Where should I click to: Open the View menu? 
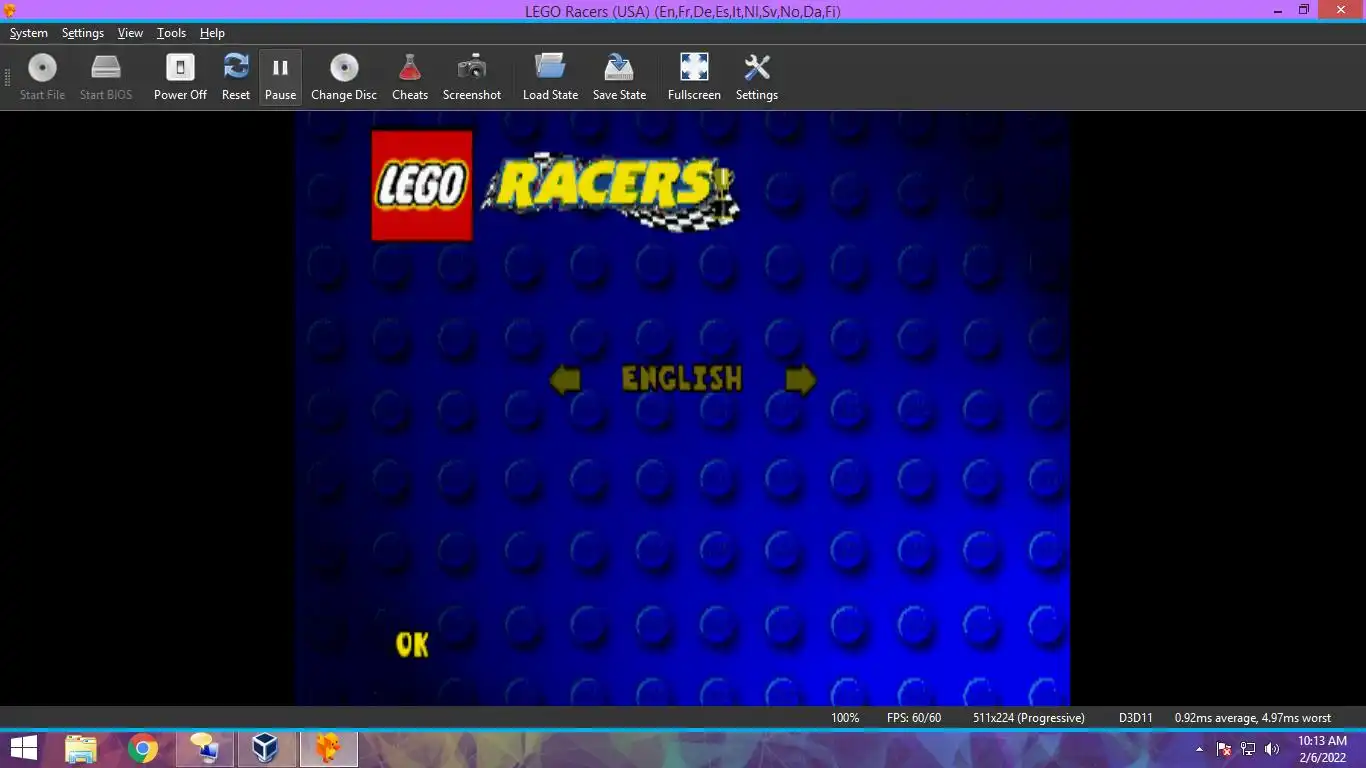click(130, 33)
